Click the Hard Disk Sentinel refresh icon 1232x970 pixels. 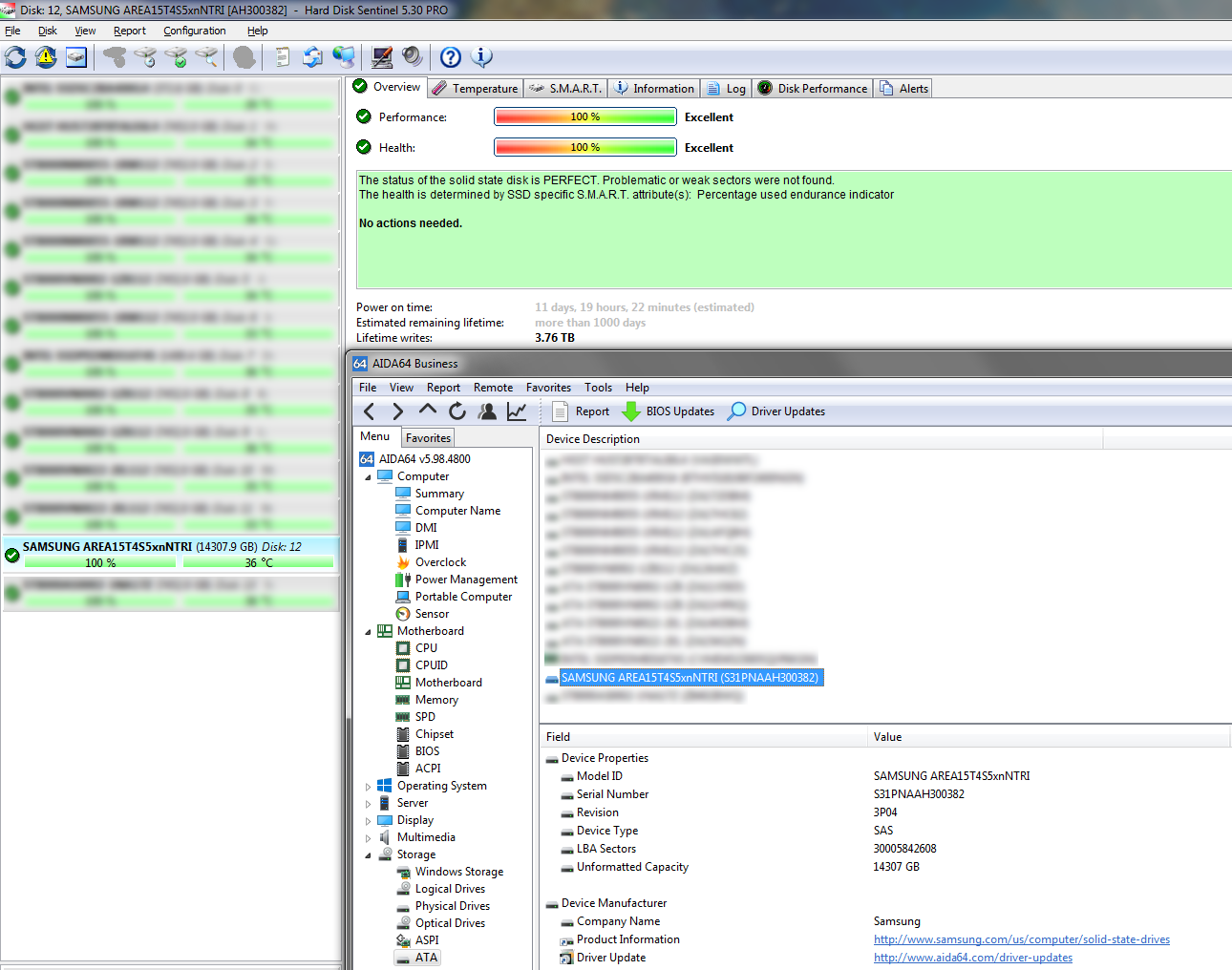tap(15, 57)
